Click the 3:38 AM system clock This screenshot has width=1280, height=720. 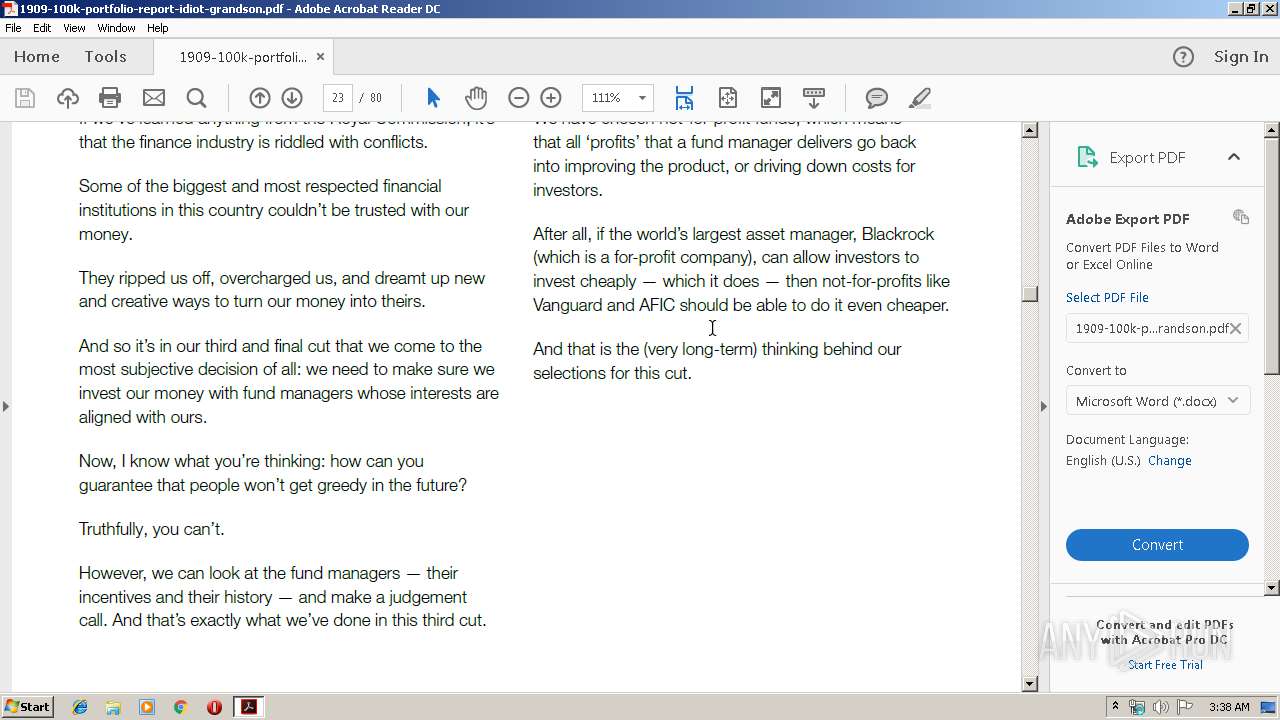(1229, 707)
